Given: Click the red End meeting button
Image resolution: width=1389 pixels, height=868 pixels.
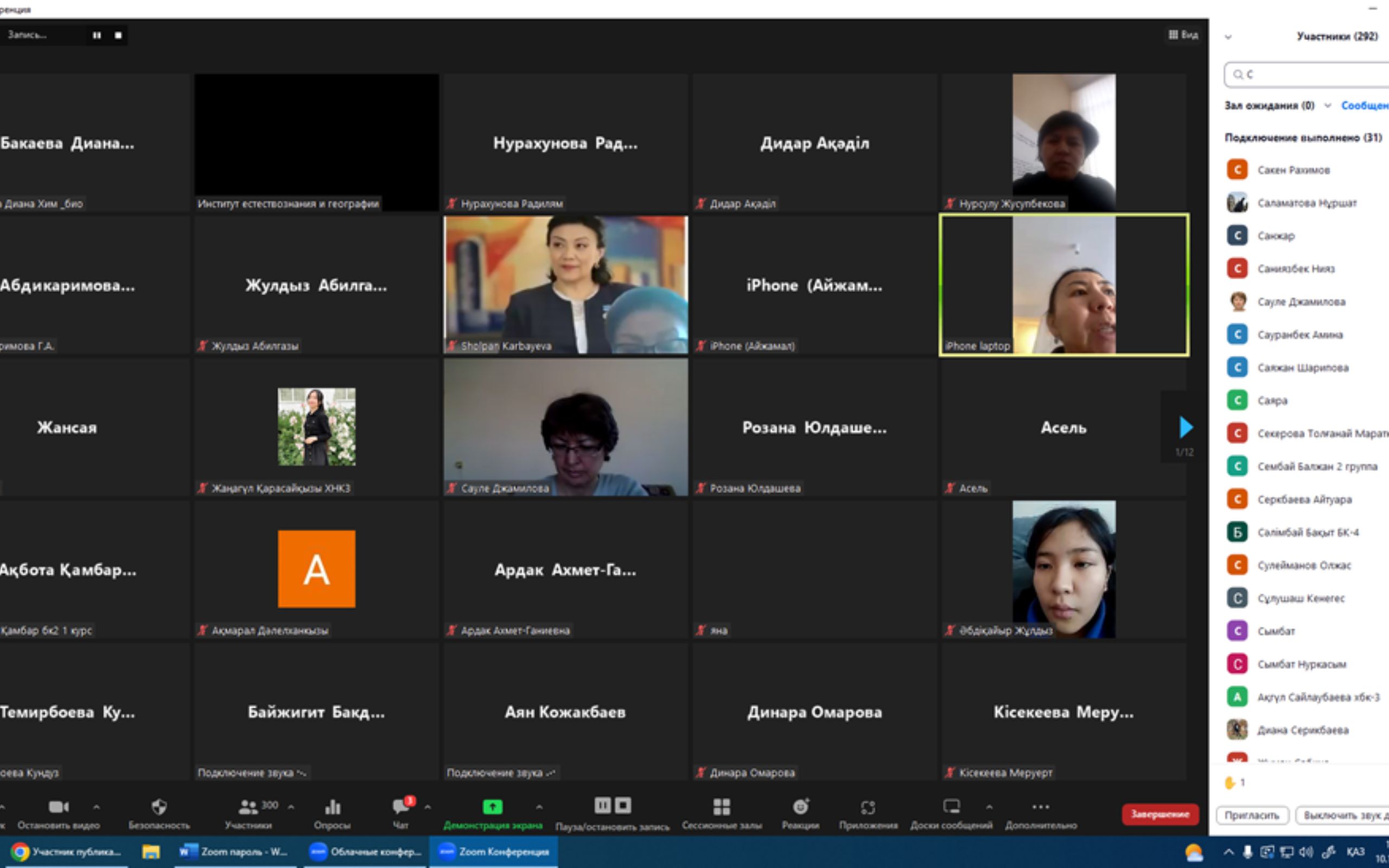Looking at the screenshot, I should pos(1159,814).
